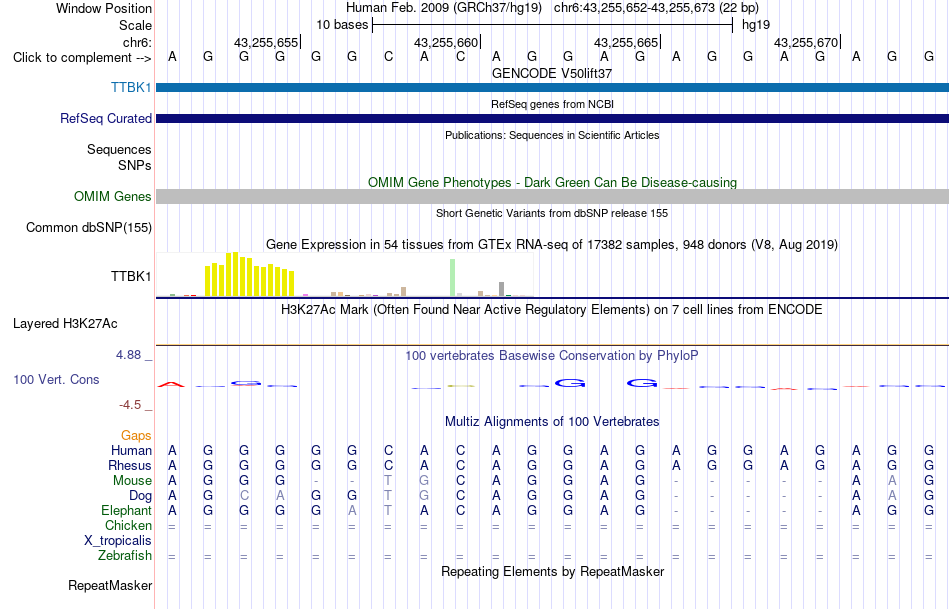The image size is (950, 609).
Task: Click the GENCODE V50lift37 track title
Action: coord(552,73)
